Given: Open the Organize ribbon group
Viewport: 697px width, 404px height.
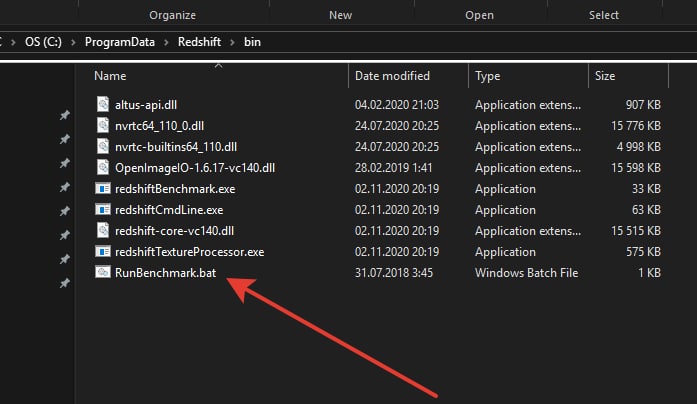Looking at the screenshot, I should (172, 15).
